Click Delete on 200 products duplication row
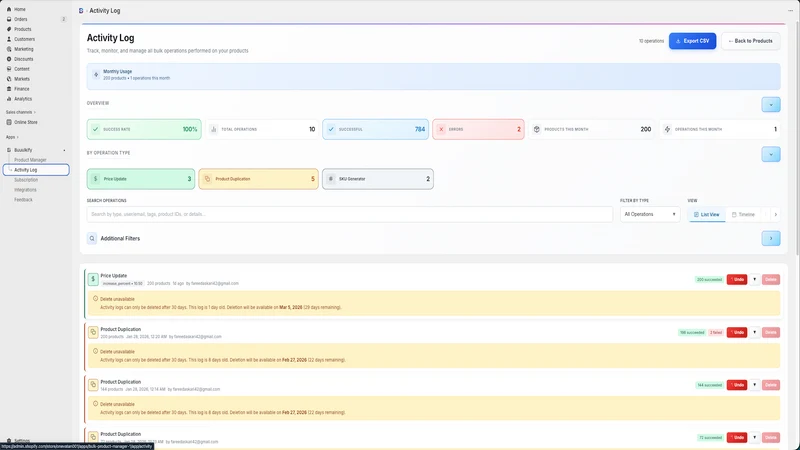Viewport: 800px width, 450px height. tap(771, 332)
